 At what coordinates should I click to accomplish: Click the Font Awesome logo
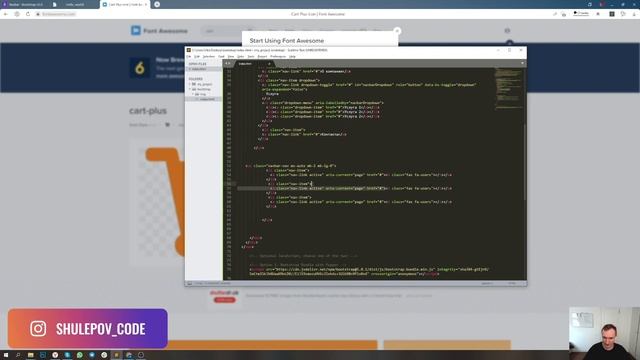click(x=159, y=31)
